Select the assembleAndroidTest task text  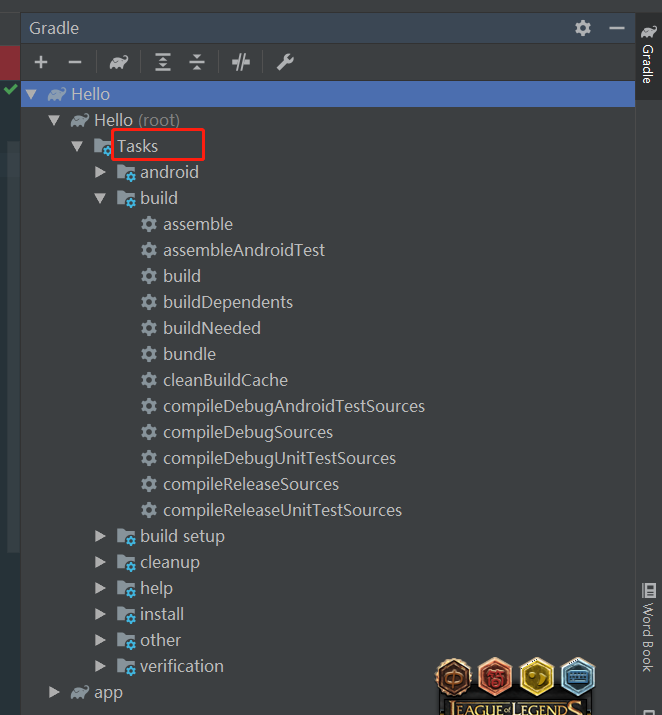pos(244,250)
